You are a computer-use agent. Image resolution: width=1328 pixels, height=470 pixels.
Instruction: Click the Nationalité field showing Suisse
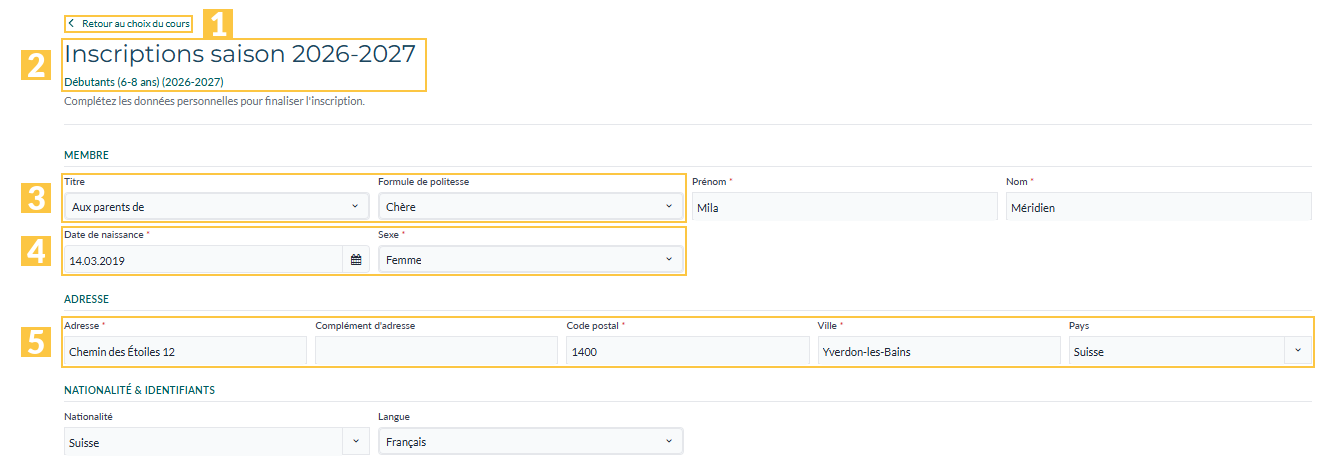[204, 441]
